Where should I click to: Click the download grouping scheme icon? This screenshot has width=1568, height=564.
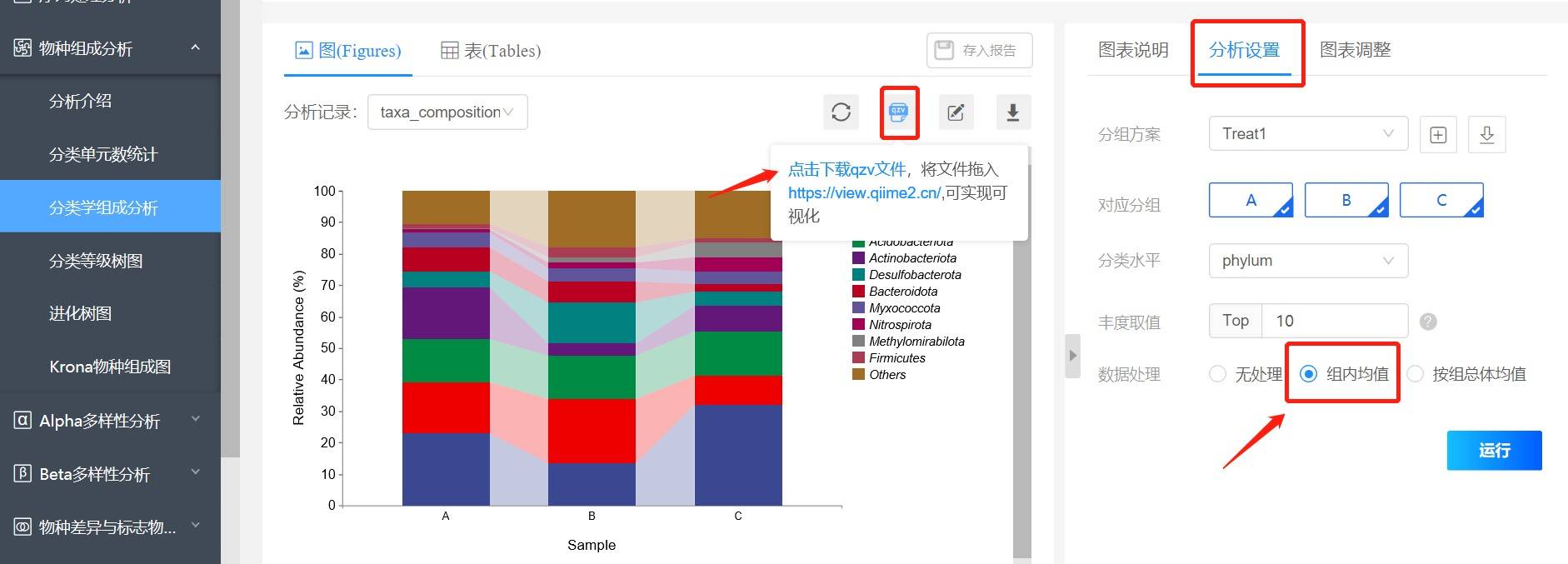pyautogui.click(x=1486, y=135)
